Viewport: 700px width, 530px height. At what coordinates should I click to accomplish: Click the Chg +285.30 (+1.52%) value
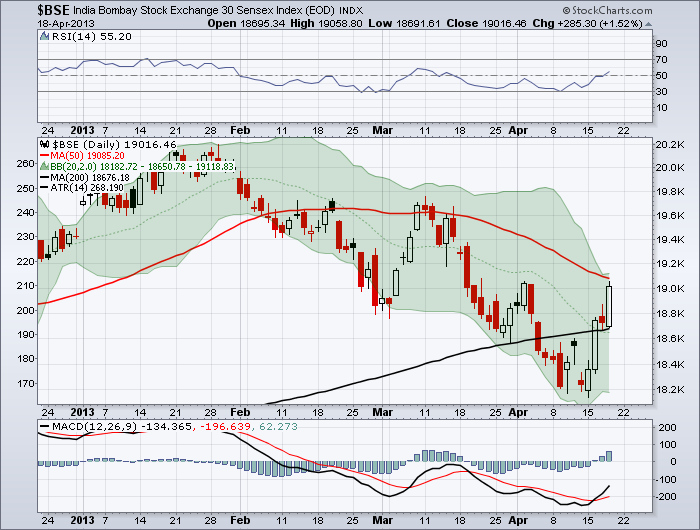coord(599,24)
